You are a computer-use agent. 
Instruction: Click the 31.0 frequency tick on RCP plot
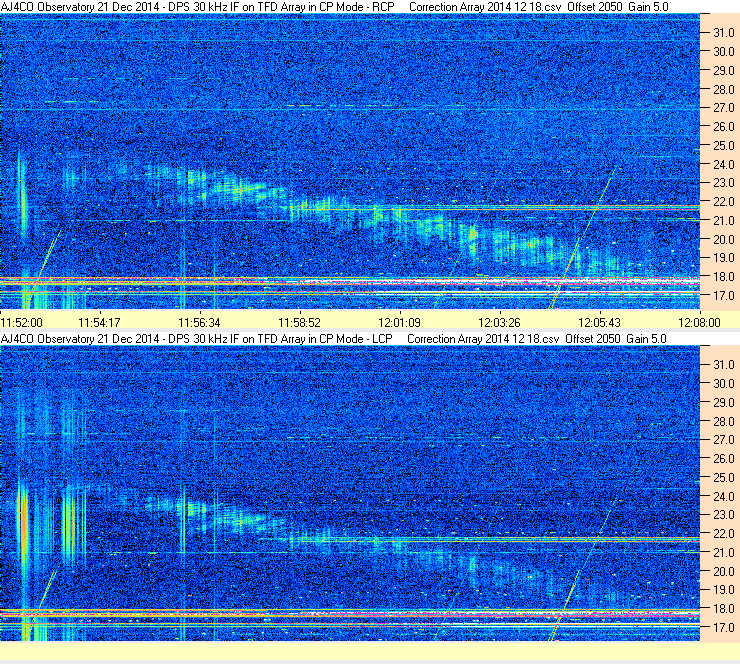(x=723, y=33)
